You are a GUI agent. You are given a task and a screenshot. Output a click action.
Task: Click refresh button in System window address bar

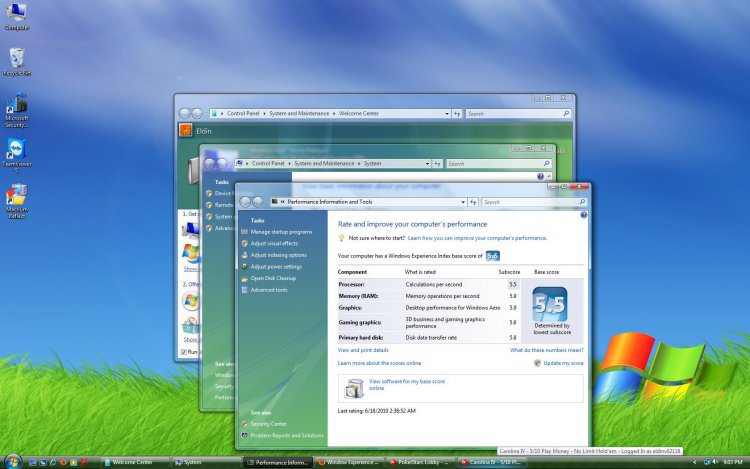(x=437, y=164)
